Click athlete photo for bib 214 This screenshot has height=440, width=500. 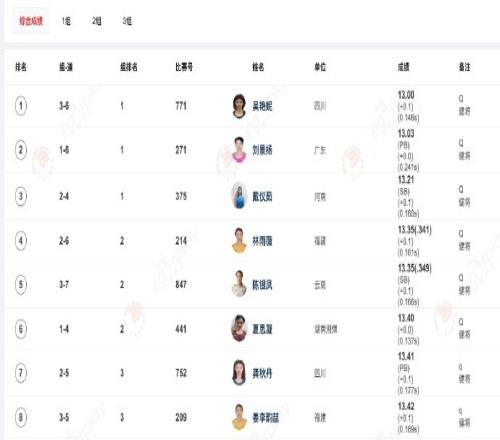click(x=239, y=240)
